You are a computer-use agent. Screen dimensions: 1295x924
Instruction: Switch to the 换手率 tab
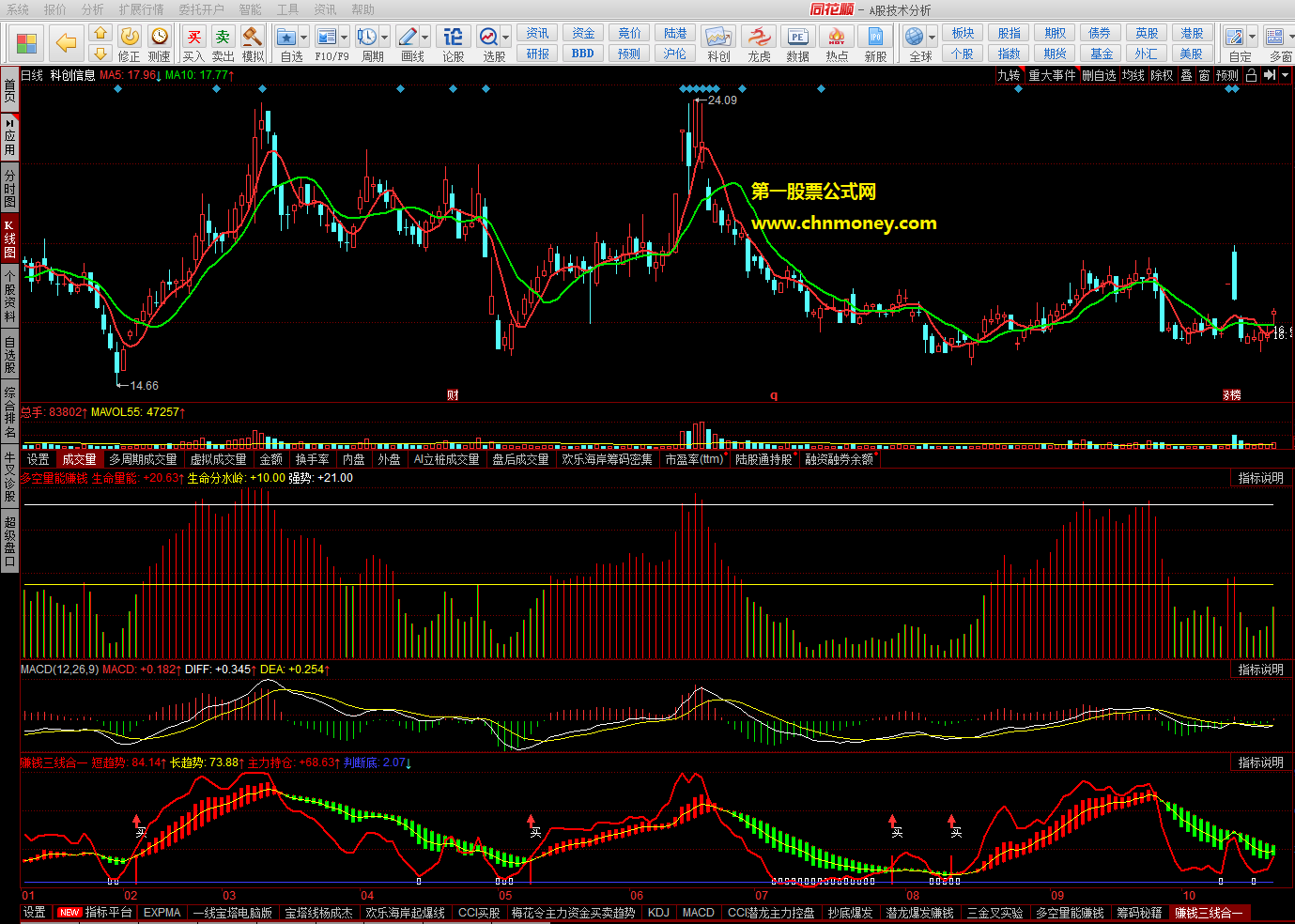click(x=312, y=459)
